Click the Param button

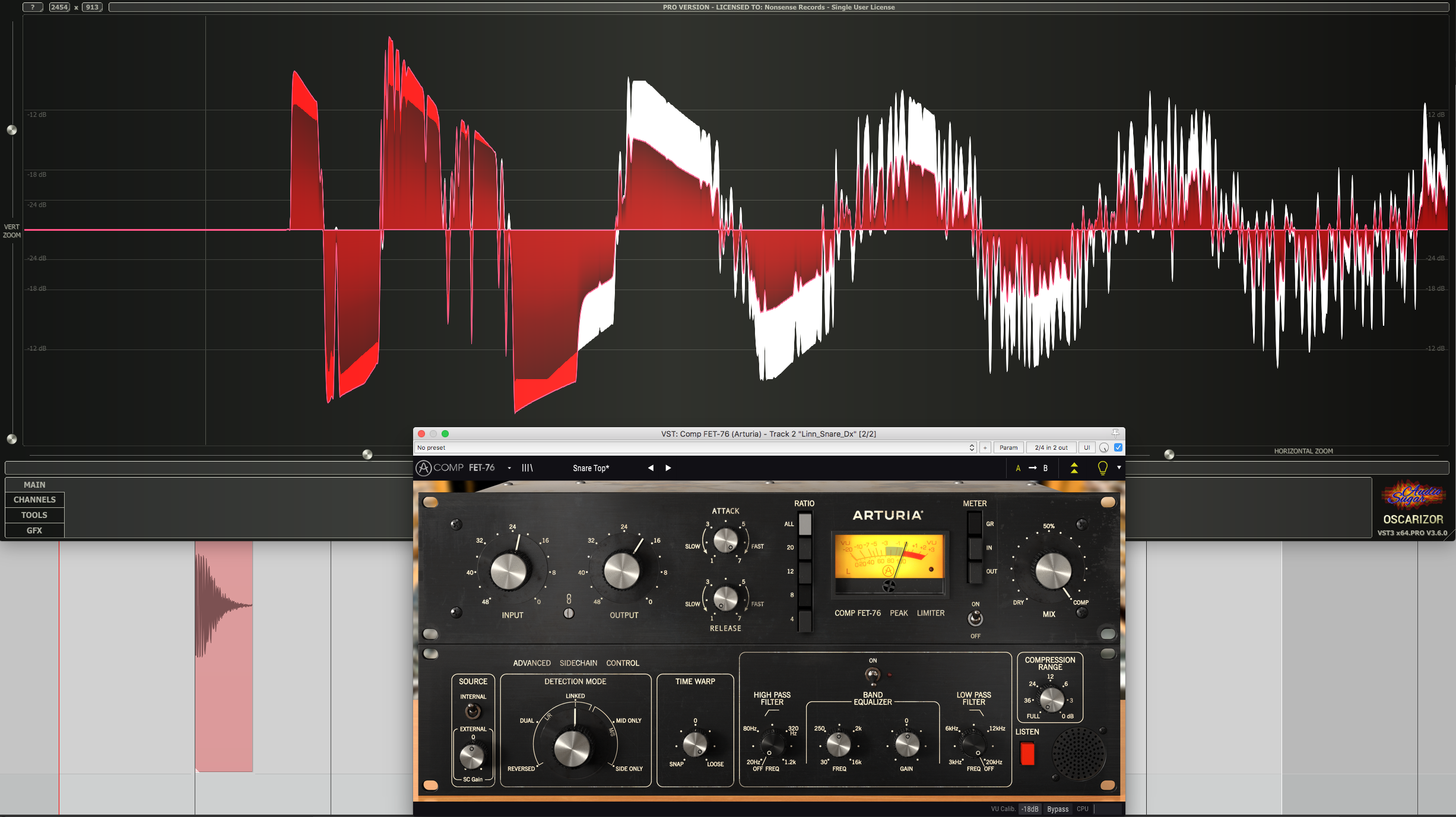[x=1008, y=448]
